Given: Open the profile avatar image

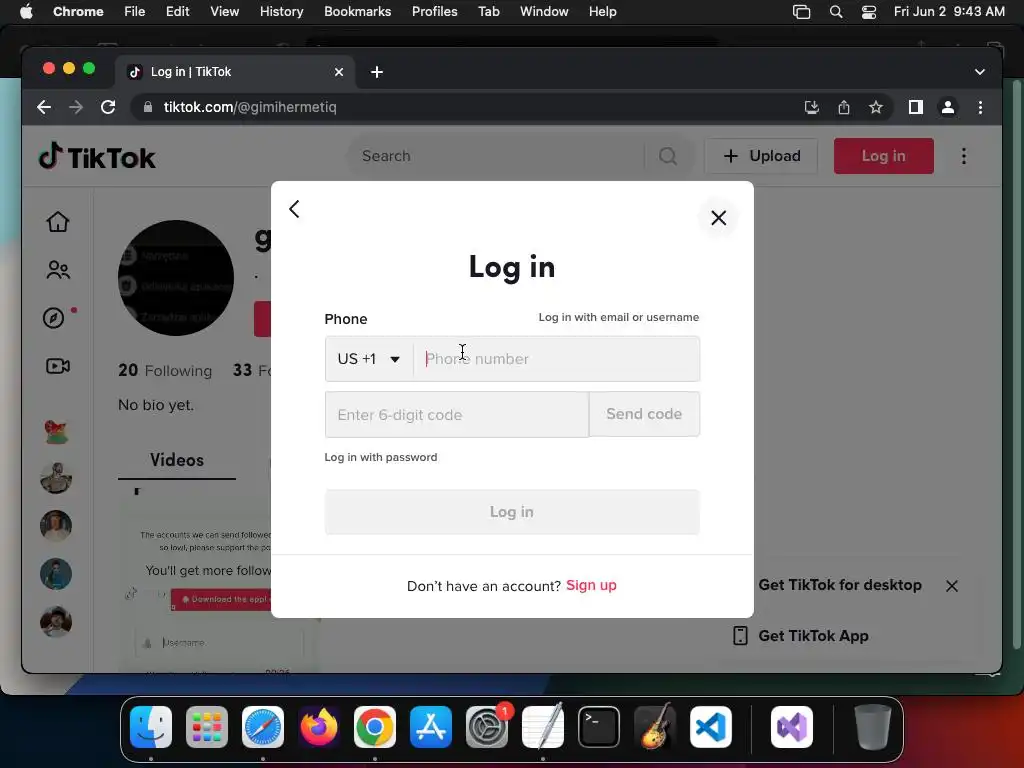Looking at the screenshot, I should click(x=176, y=278).
